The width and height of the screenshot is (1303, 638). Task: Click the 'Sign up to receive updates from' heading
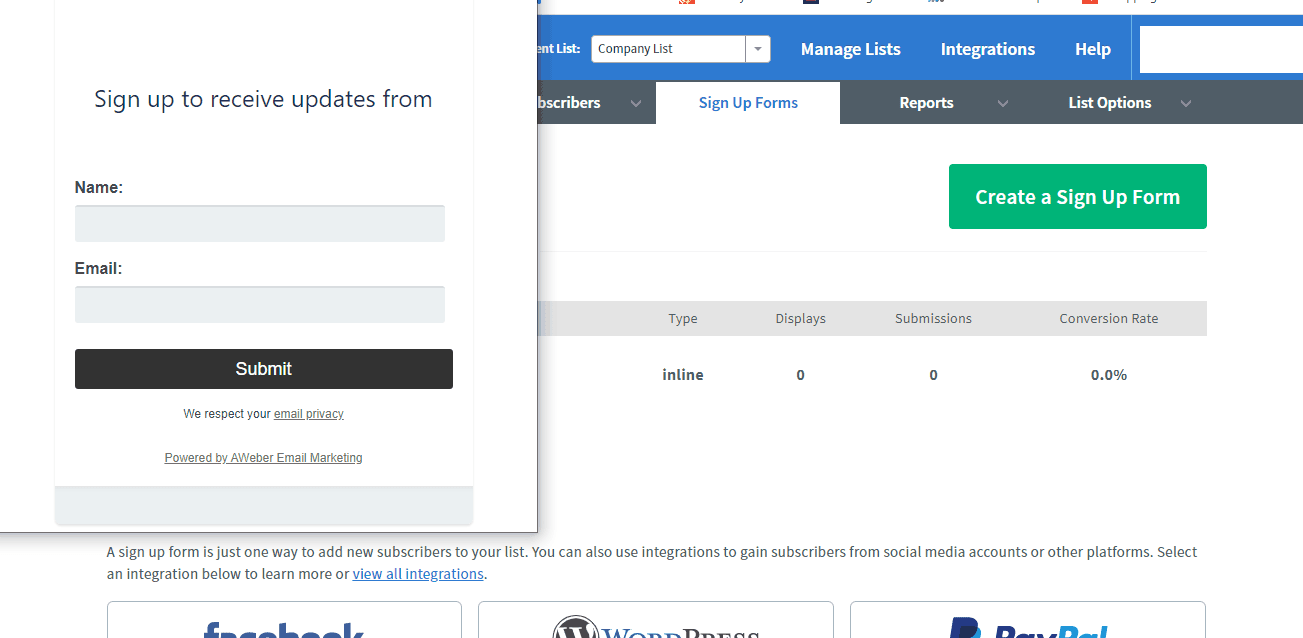(x=263, y=99)
